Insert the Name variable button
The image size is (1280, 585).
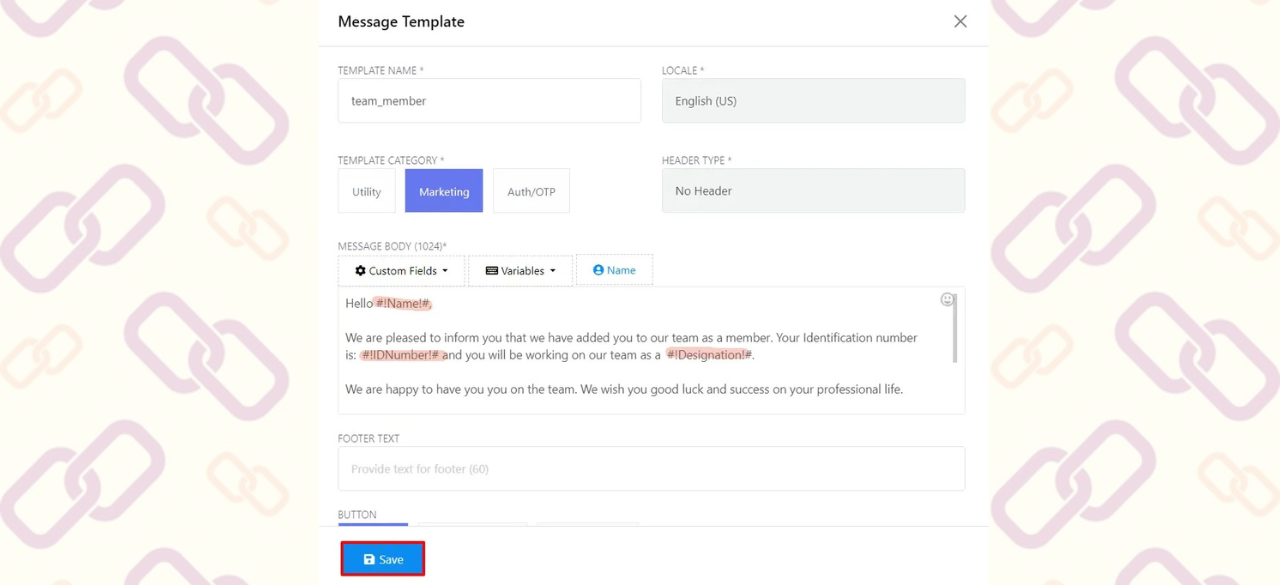click(614, 270)
